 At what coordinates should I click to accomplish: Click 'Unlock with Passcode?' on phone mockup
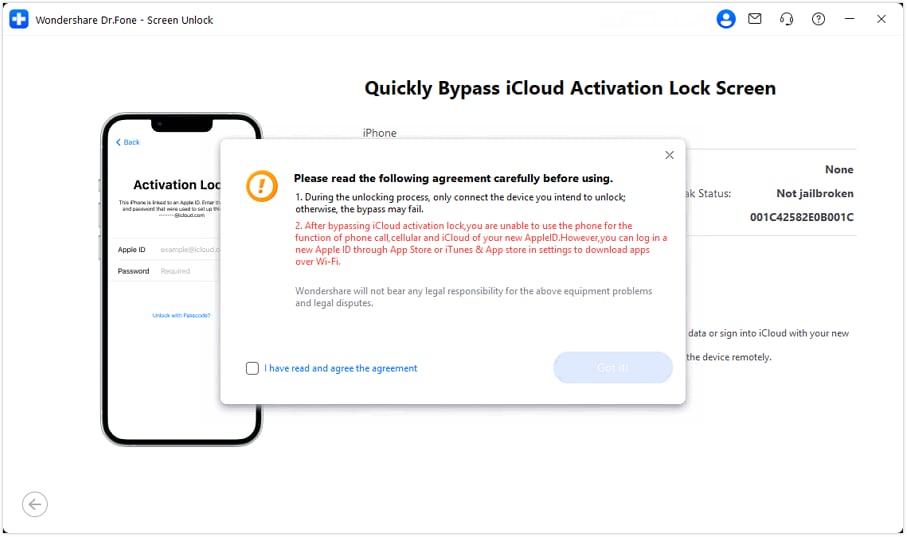tap(181, 315)
